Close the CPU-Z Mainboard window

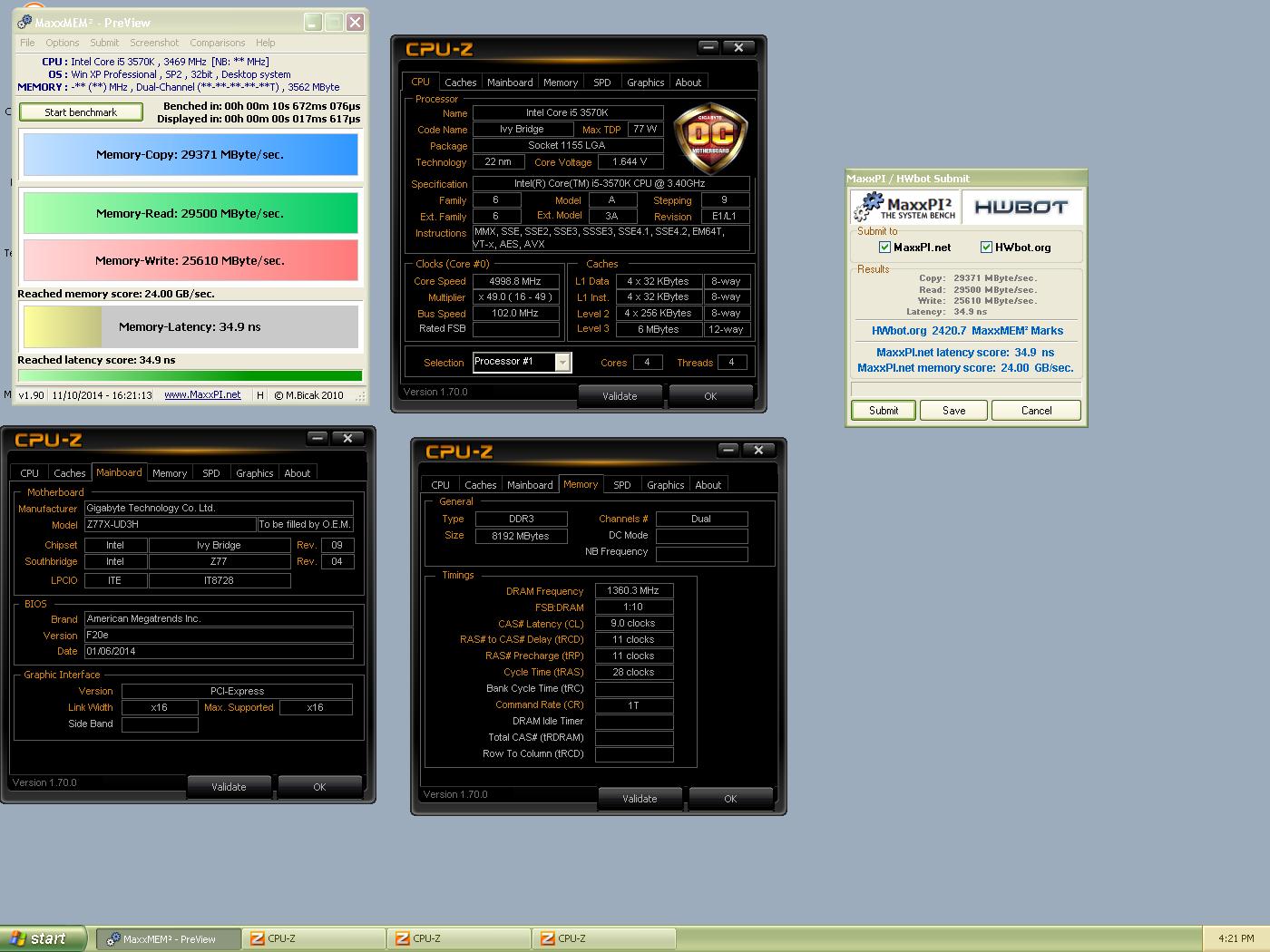click(x=347, y=439)
